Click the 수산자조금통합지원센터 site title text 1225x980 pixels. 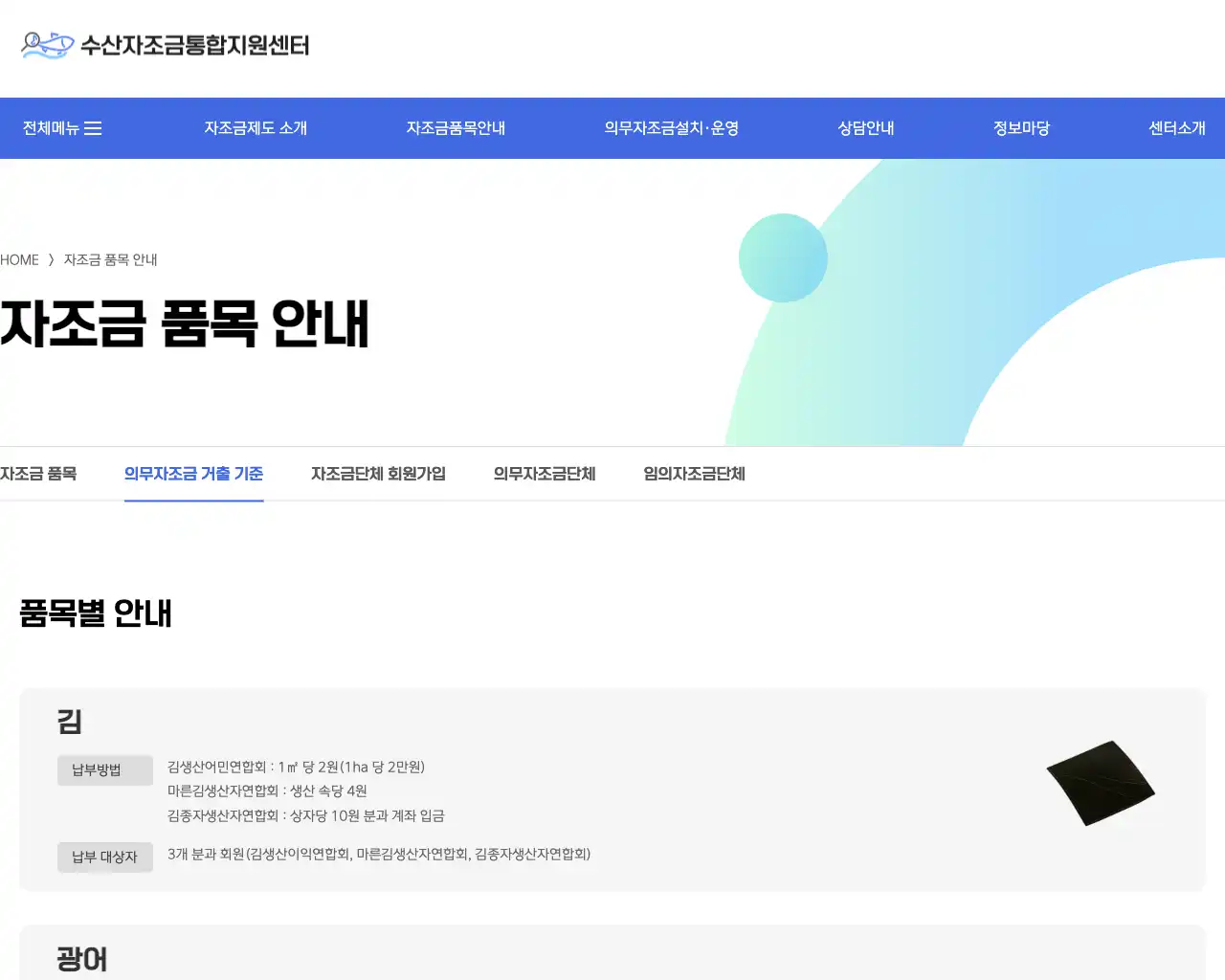point(194,45)
